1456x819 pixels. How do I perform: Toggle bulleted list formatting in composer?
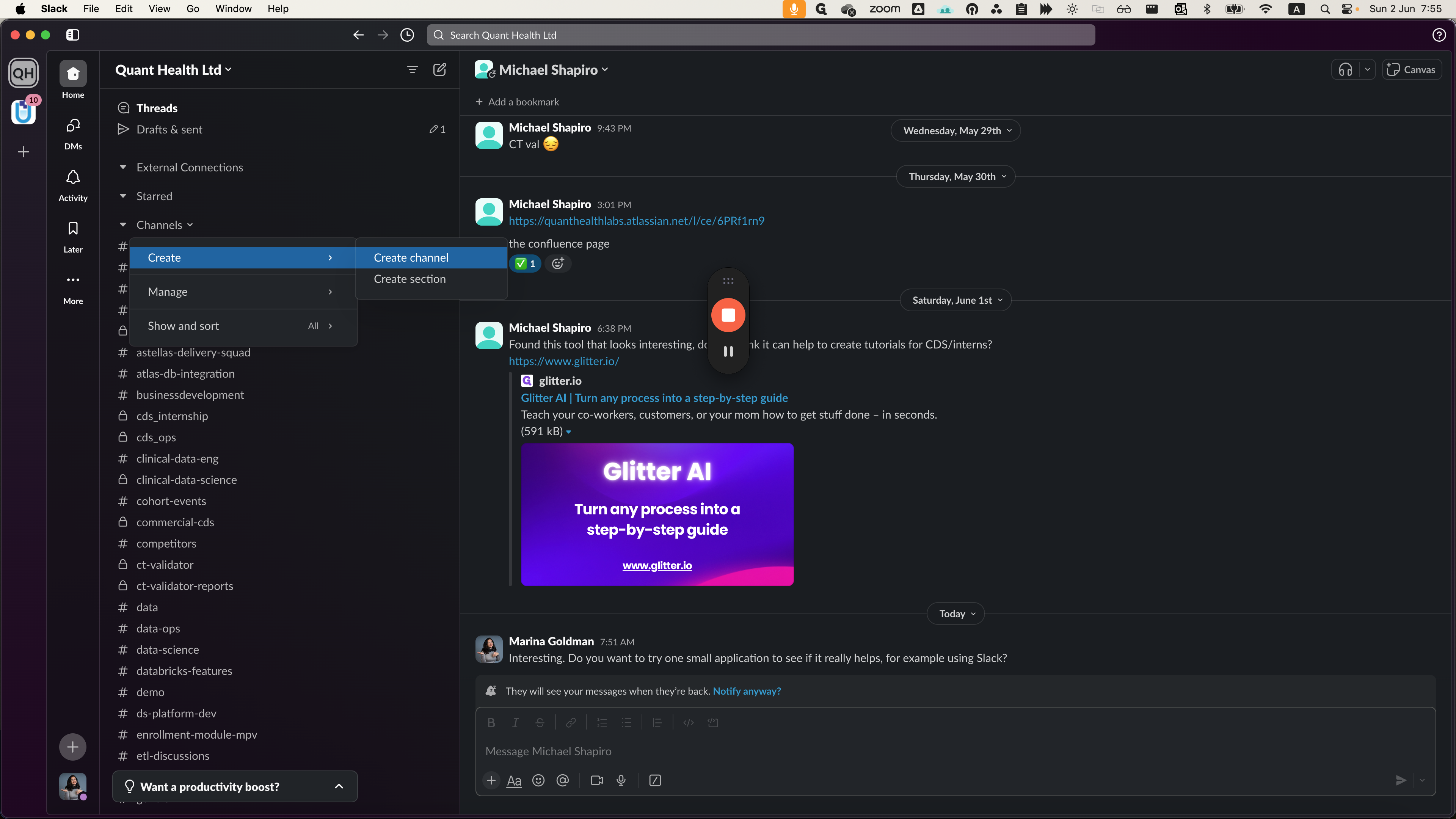click(626, 722)
